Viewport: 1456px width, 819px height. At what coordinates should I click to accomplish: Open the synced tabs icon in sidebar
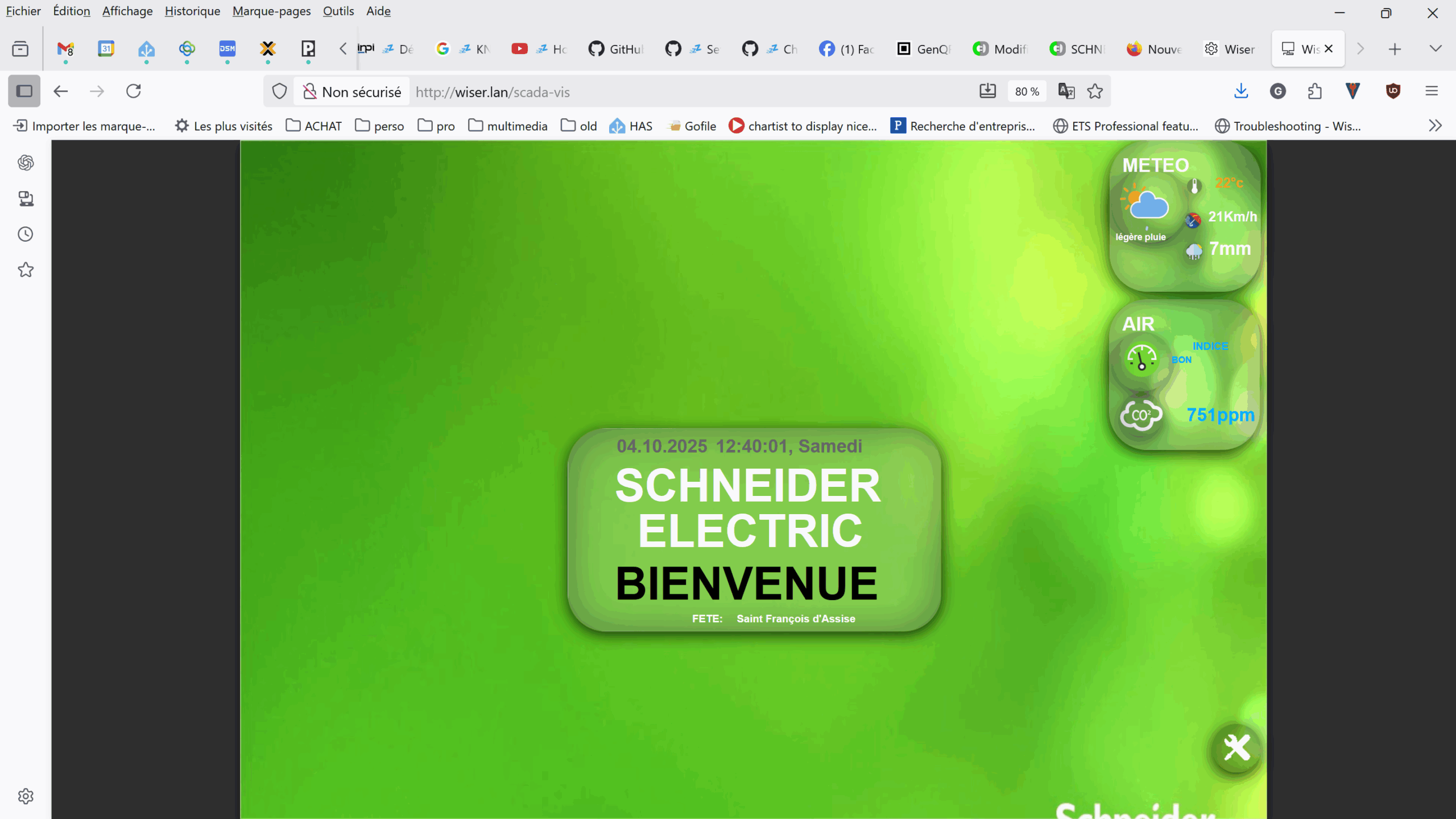(26, 198)
